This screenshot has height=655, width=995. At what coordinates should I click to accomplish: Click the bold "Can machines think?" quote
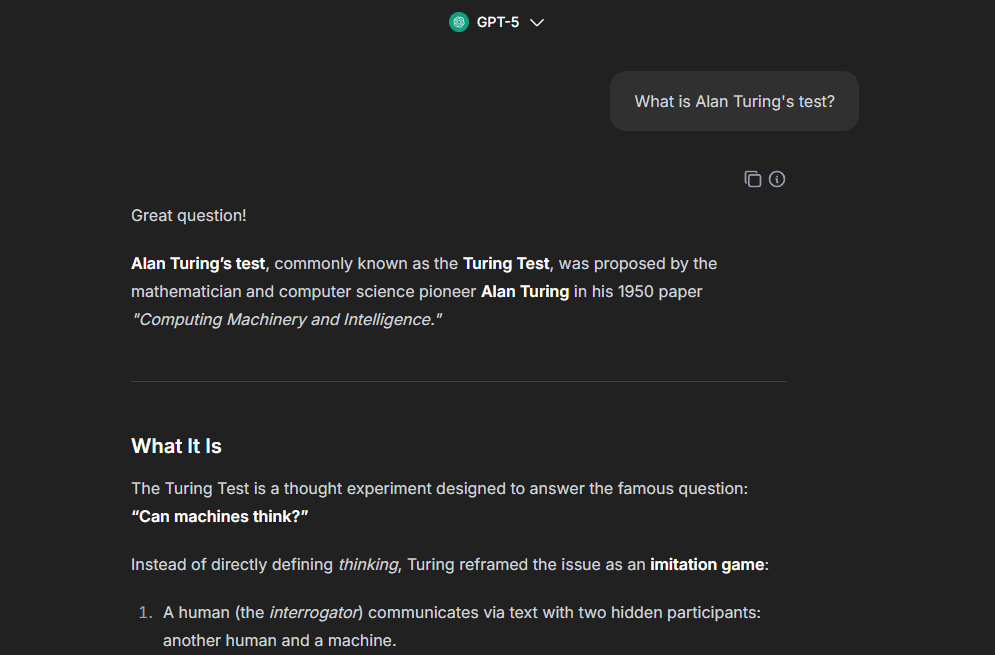pyautogui.click(x=220, y=516)
